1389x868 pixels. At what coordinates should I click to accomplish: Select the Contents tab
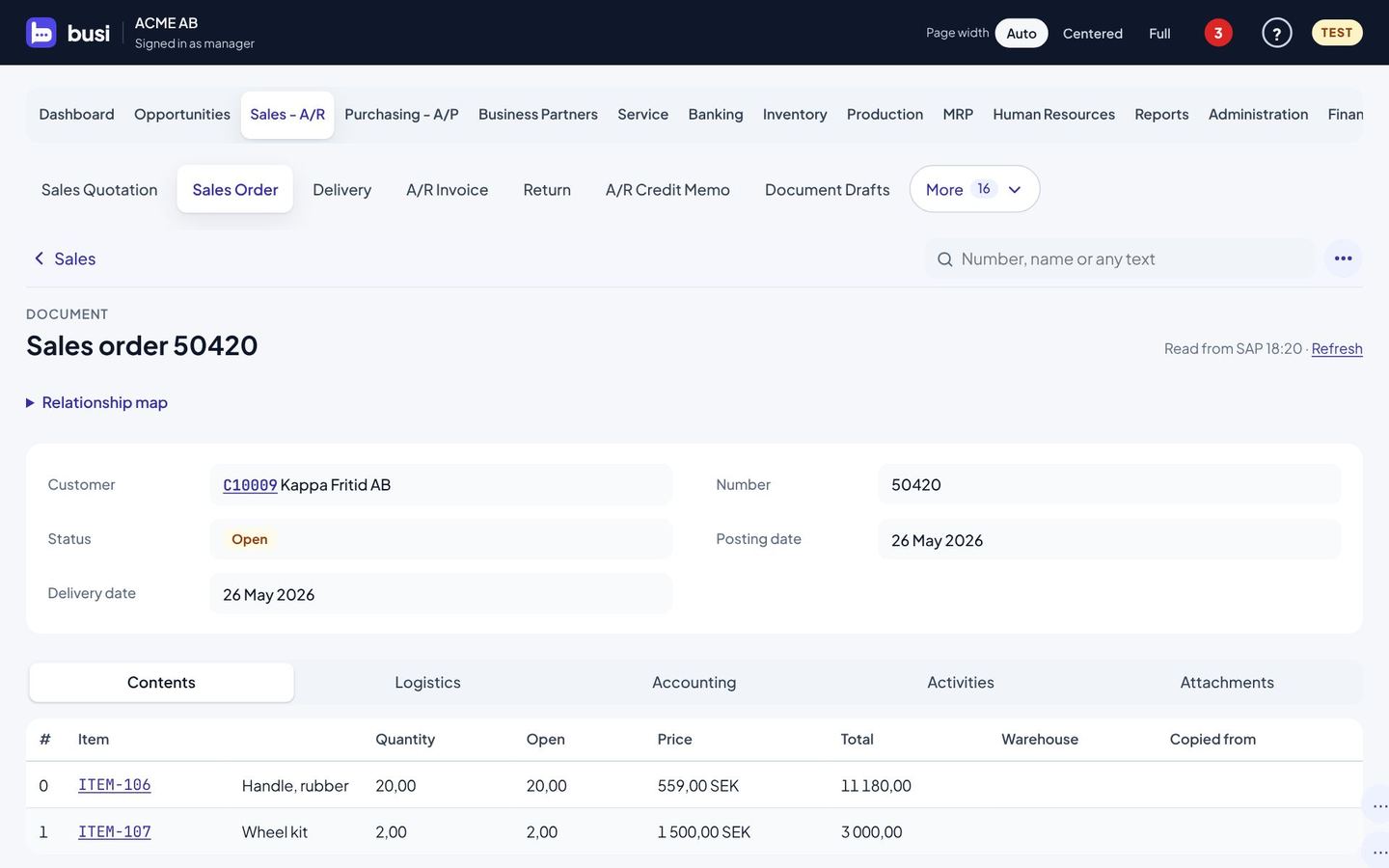click(x=161, y=682)
